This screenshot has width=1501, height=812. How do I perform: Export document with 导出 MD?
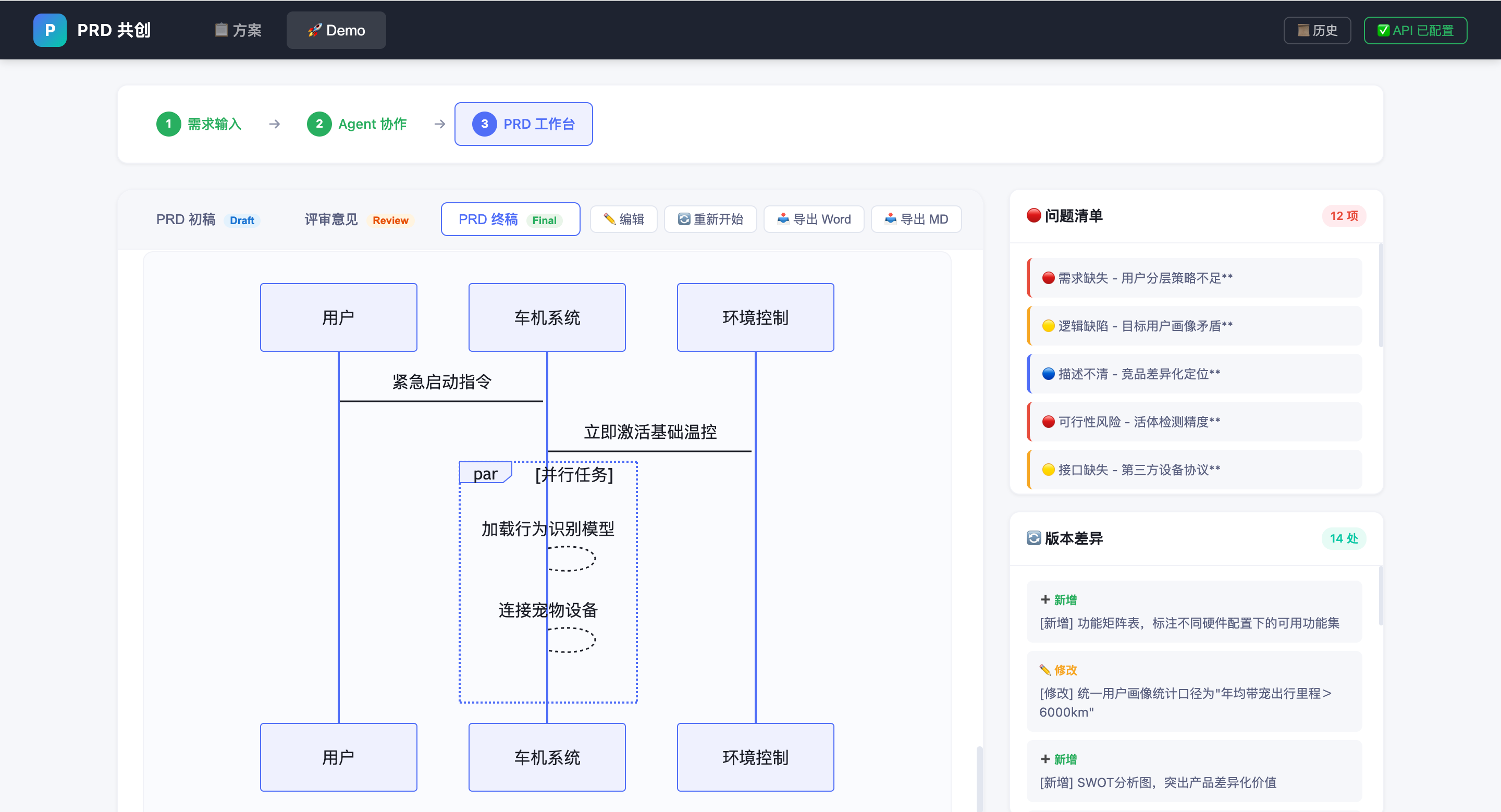(916, 219)
